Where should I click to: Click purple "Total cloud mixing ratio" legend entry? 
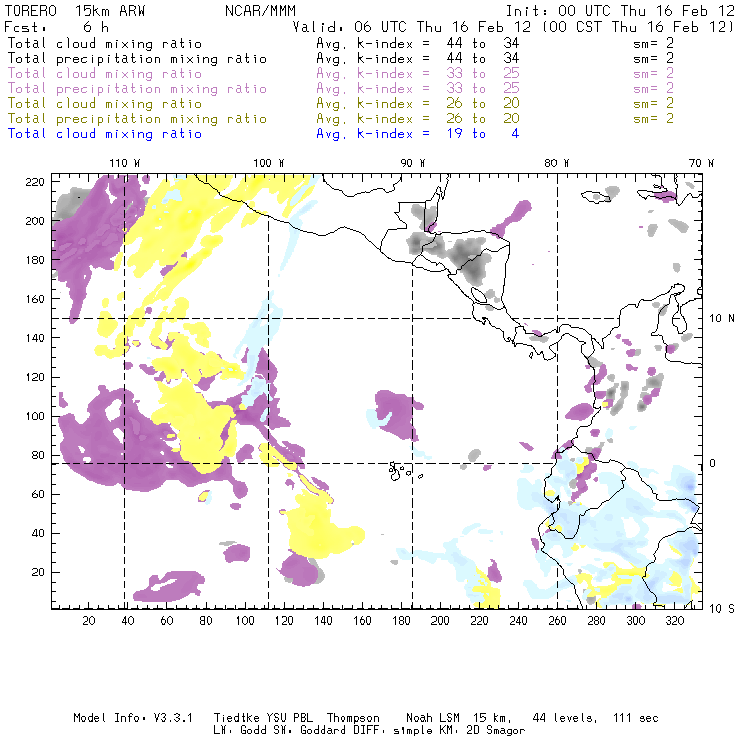click(105, 74)
